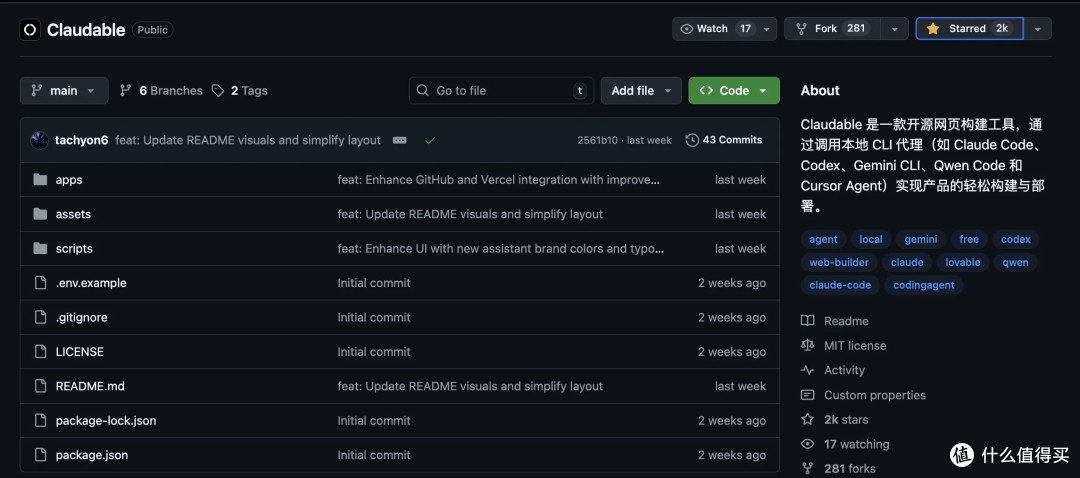The height and width of the screenshot is (478, 1080).
Task: Open the MIT license sidebar link
Action: point(844,346)
